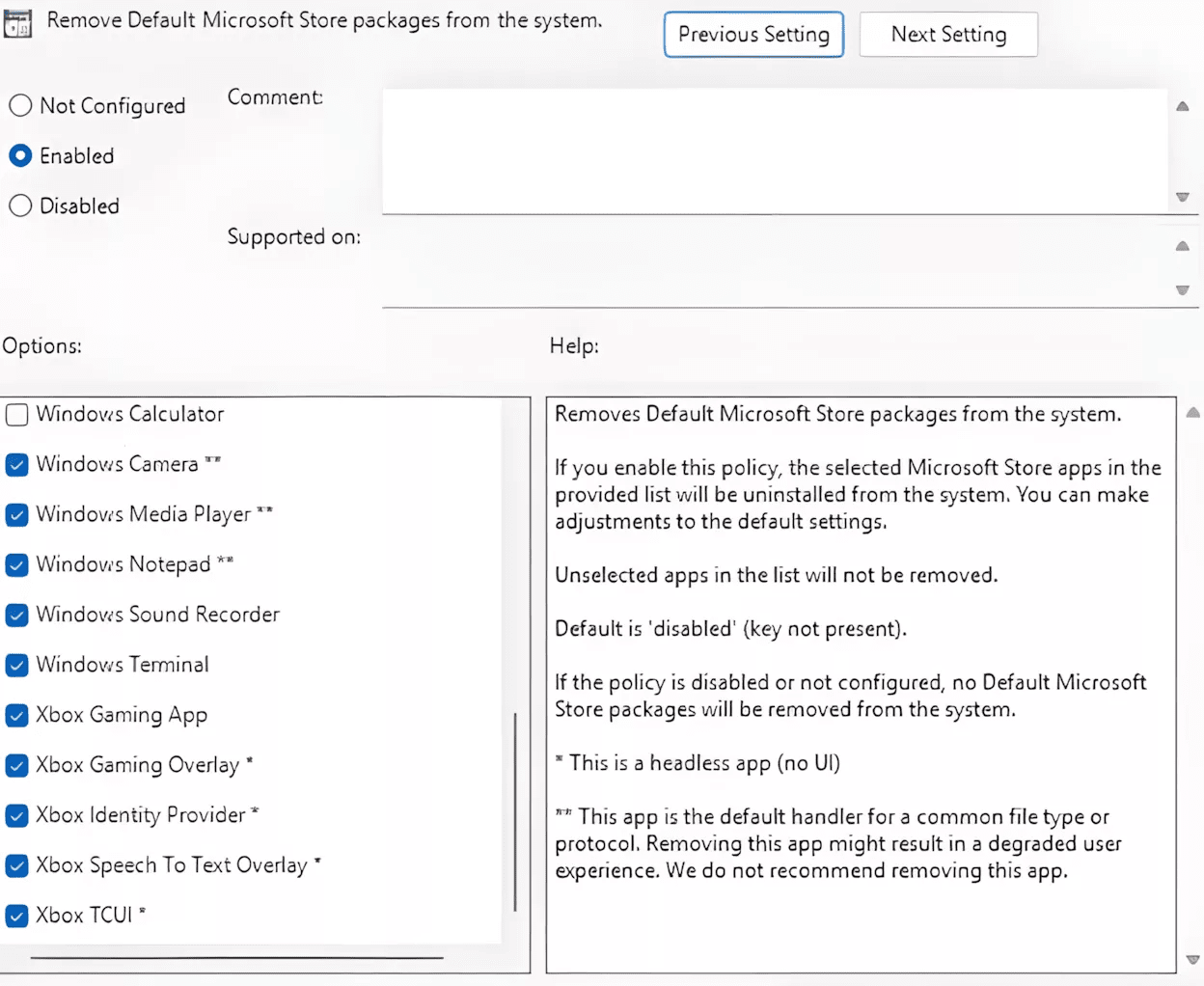Click the Next Setting button
Viewport: 1204px width, 986px height.
point(947,34)
